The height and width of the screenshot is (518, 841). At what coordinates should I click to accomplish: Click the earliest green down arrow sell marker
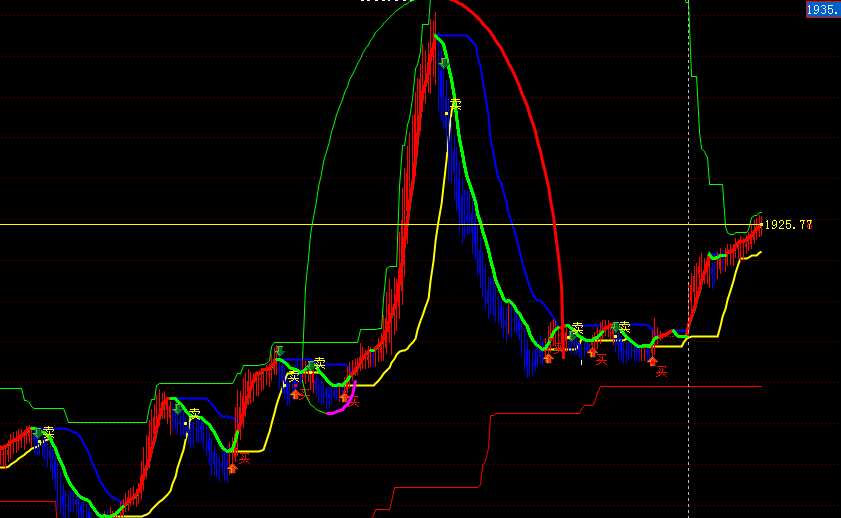point(38,433)
